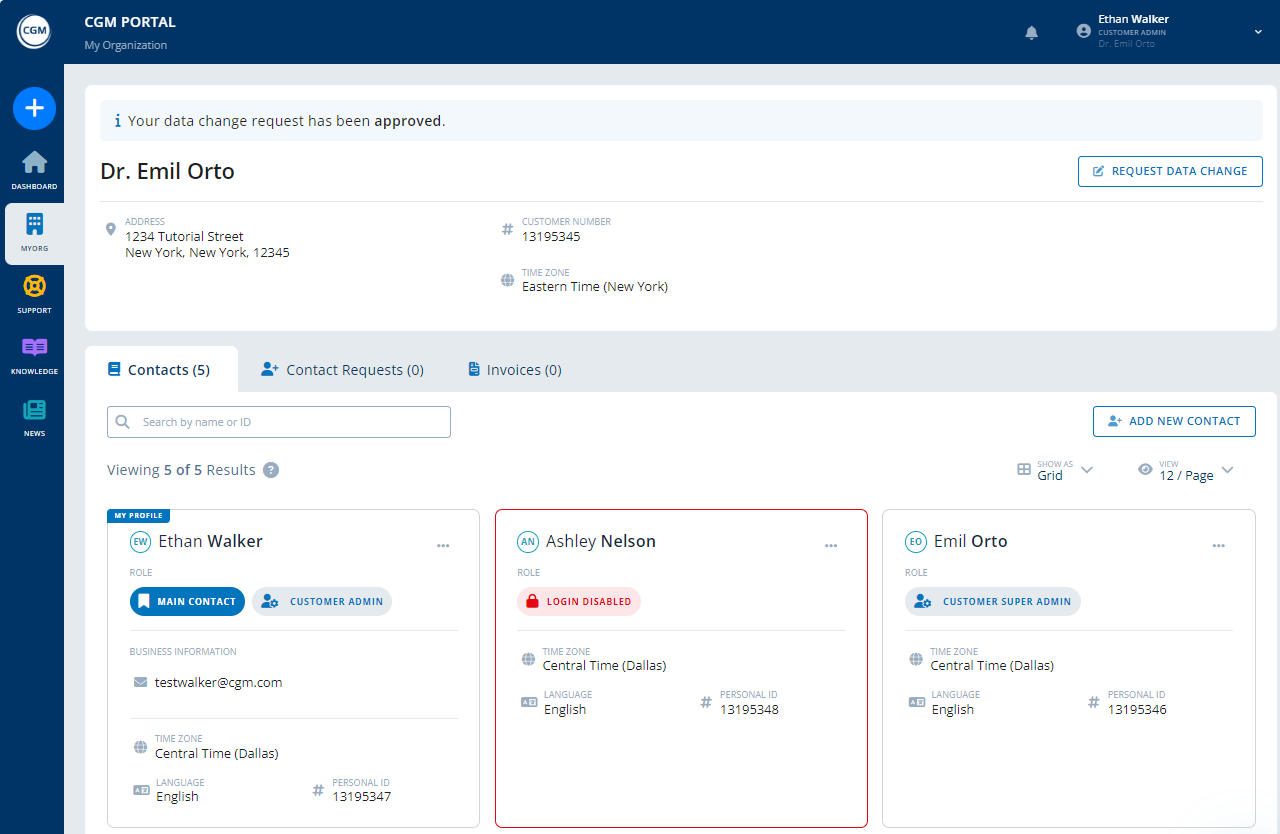
Task: Click the CGM logo in the header
Action: (x=33, y=31)
